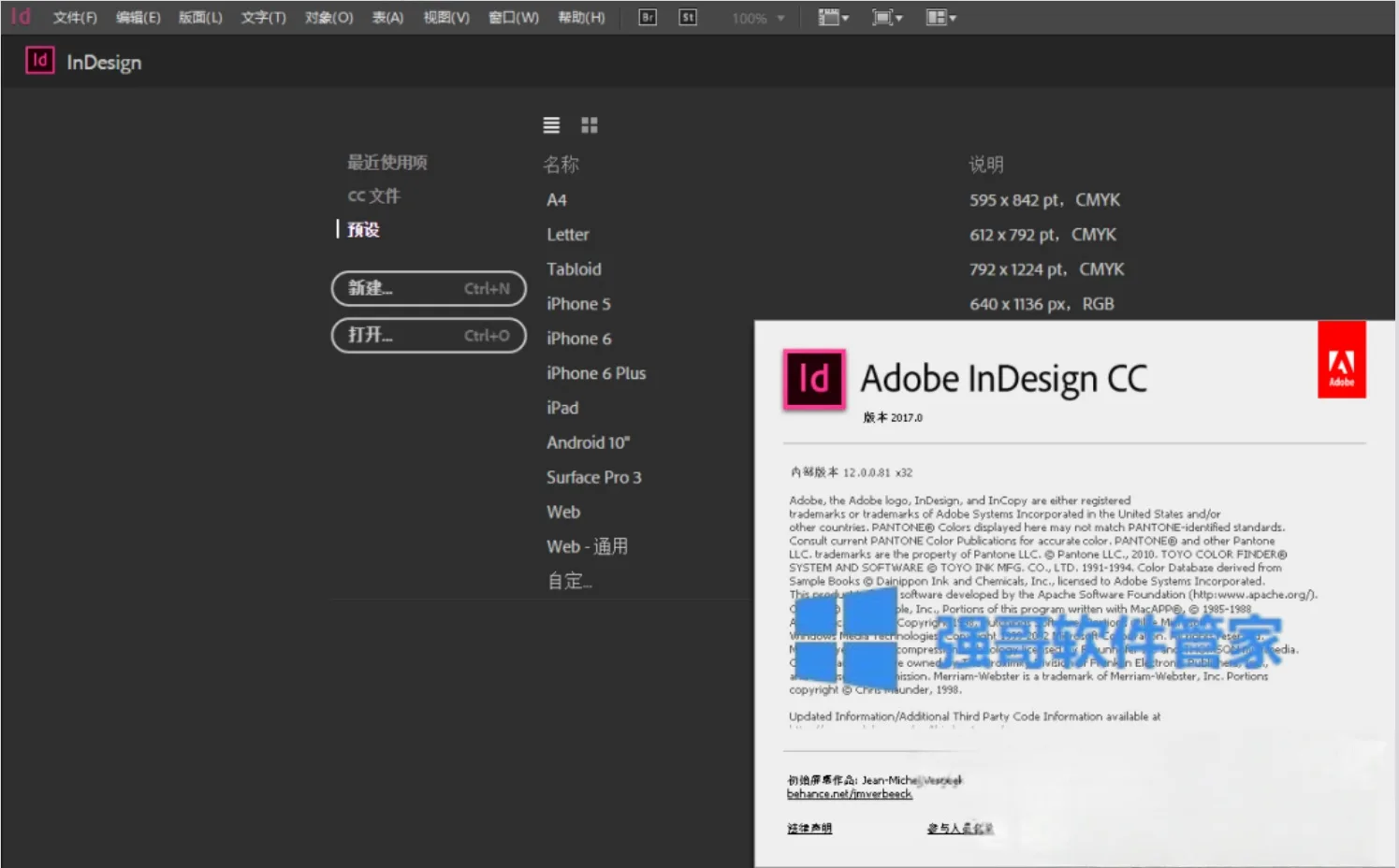Click the 版本 2017.0 version text

pos(893,417)
